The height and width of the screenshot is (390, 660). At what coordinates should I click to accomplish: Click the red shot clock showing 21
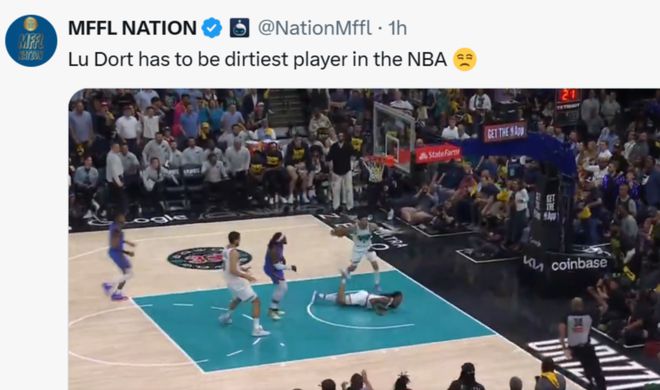pos(568,96)
